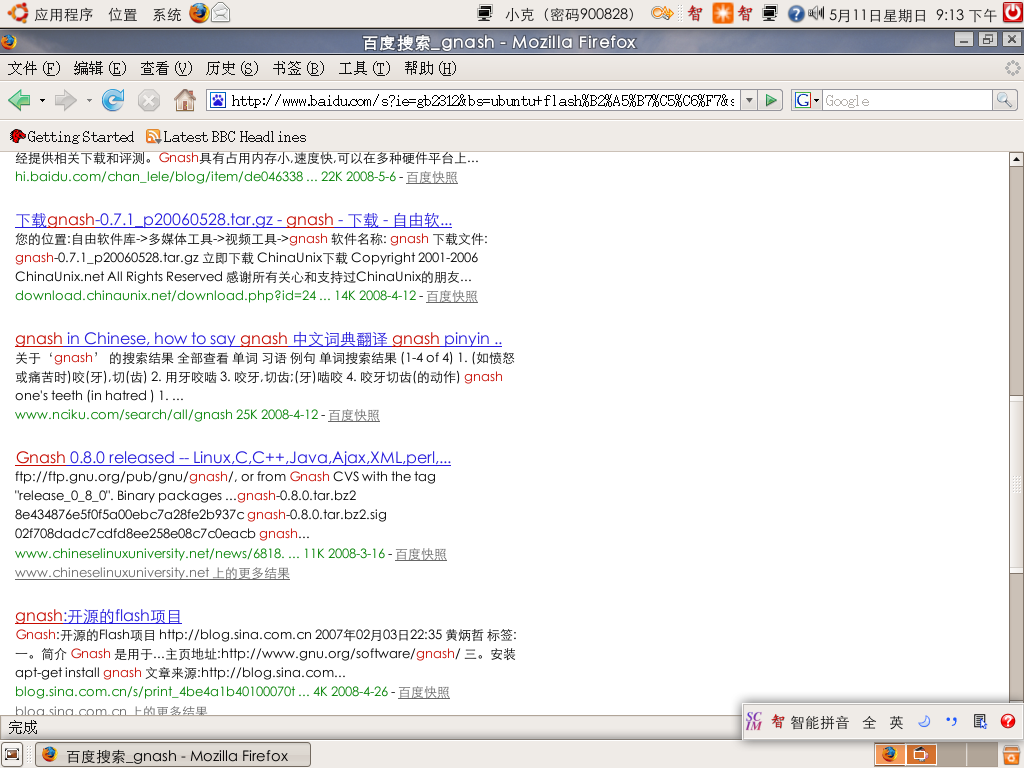
Task: Select 百度搜索_gnash Firefox taskbar button
Action: coord(172,755)
